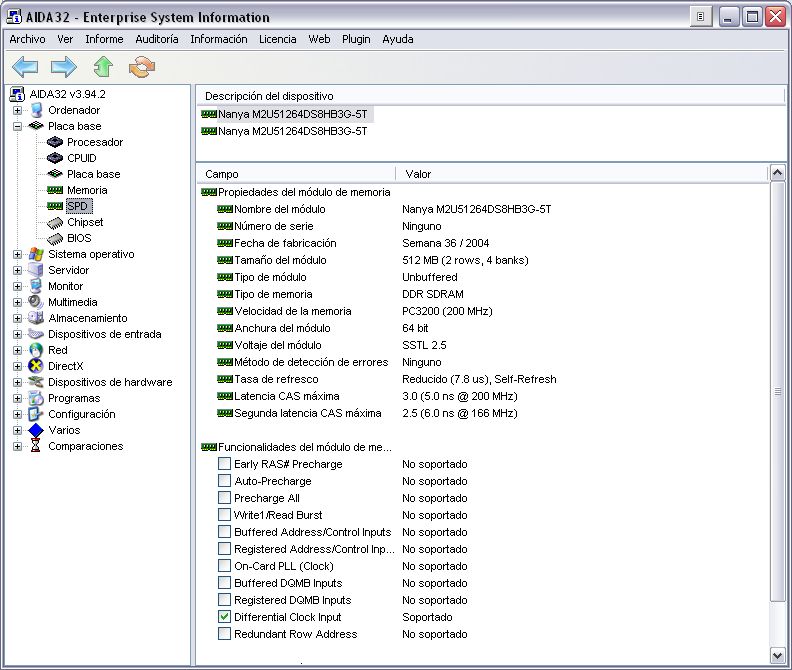Expand the Servidor node

coord(18,270)
